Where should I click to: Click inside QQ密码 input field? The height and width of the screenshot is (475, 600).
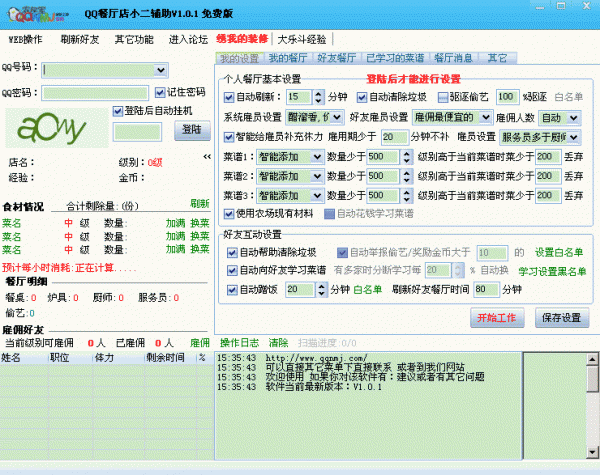coord(95,93)
